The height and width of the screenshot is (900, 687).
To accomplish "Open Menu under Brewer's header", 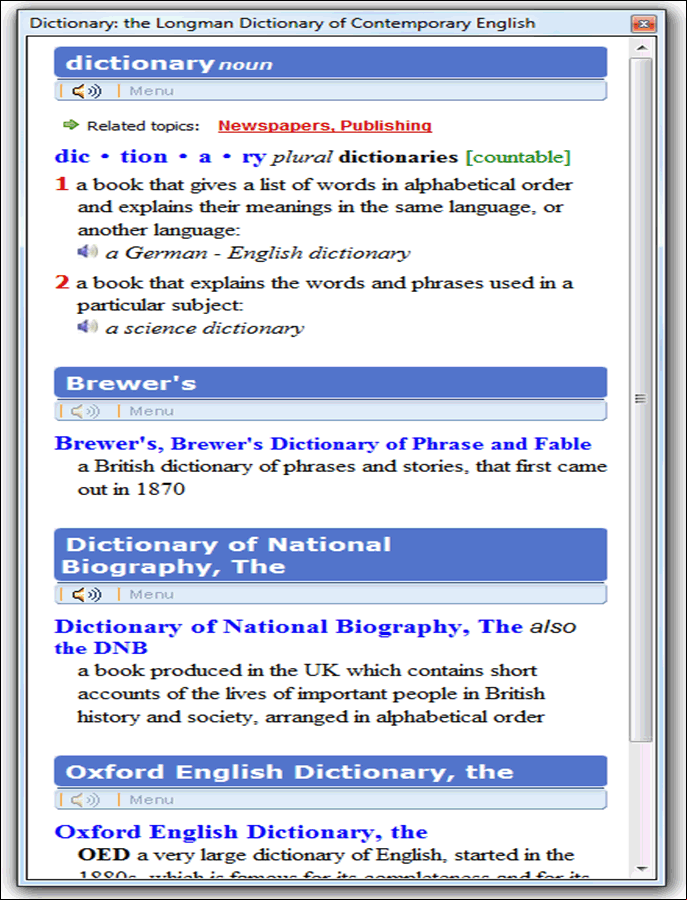I will pyautogui.click(x=152, y=411).
